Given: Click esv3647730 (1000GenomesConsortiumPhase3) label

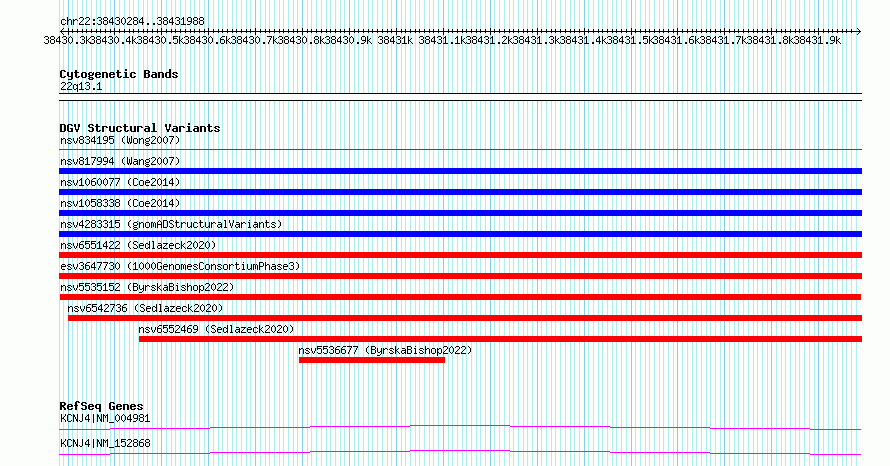Looking at the screenshot, I should [x=180, y=266].
